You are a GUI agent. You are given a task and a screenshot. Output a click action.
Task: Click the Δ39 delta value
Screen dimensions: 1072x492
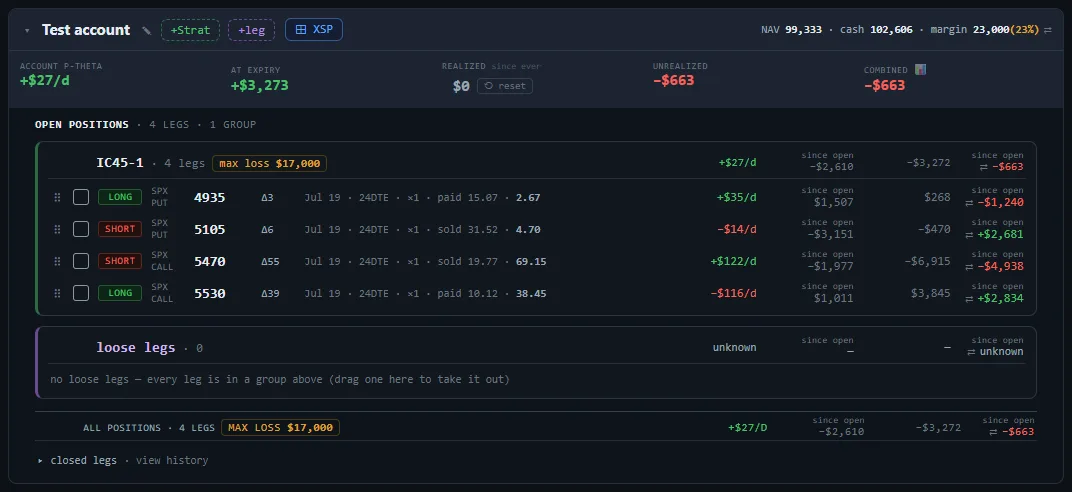click(270, 293)
